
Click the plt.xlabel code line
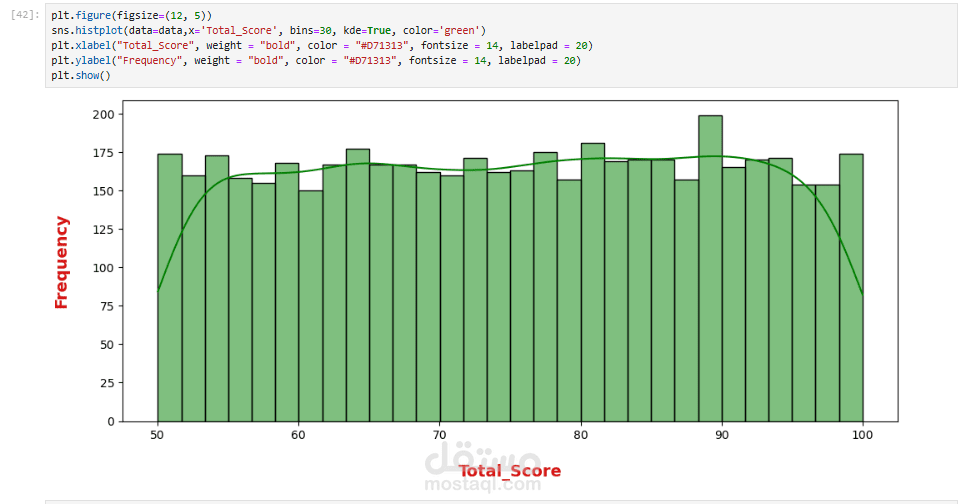tap(322, 45)
